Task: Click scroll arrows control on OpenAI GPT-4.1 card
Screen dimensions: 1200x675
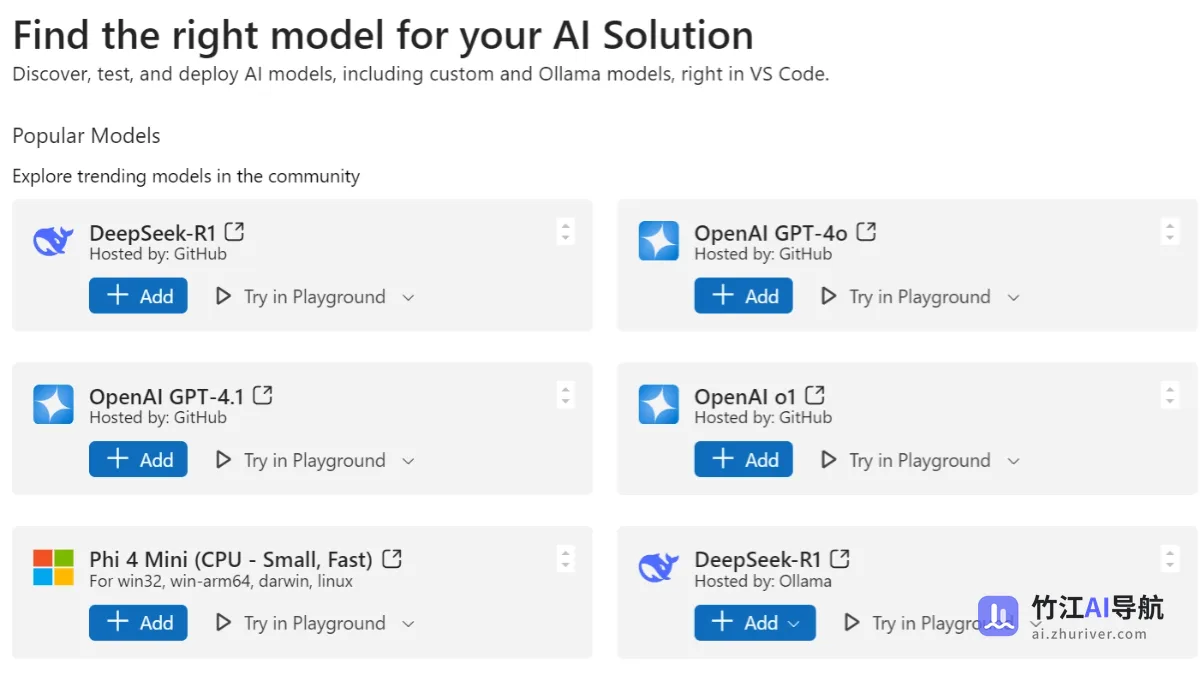Action: coord(565,395)
